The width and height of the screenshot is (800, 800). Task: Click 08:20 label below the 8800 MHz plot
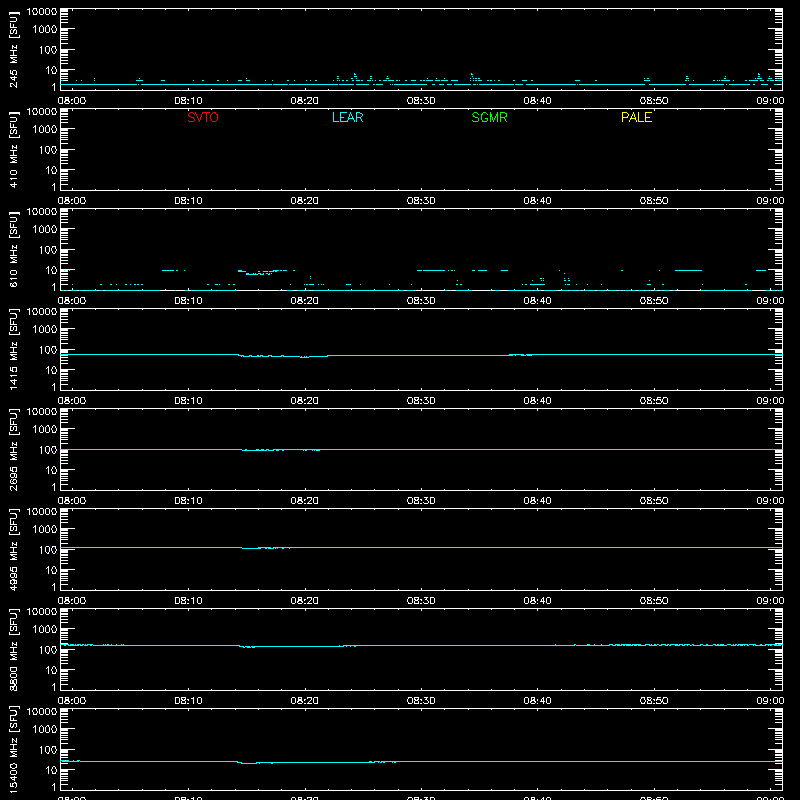(305, 701)
